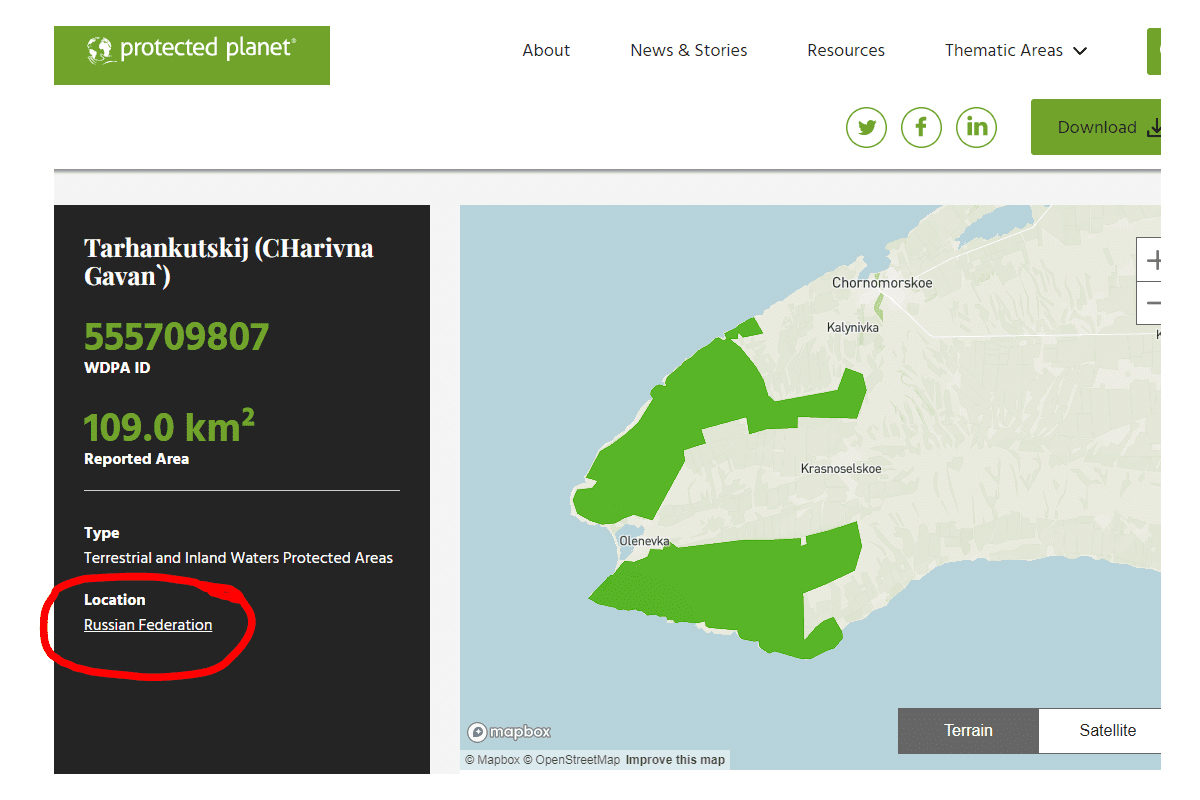Click the Chornomorskoe label on the map

coord(881,283)
